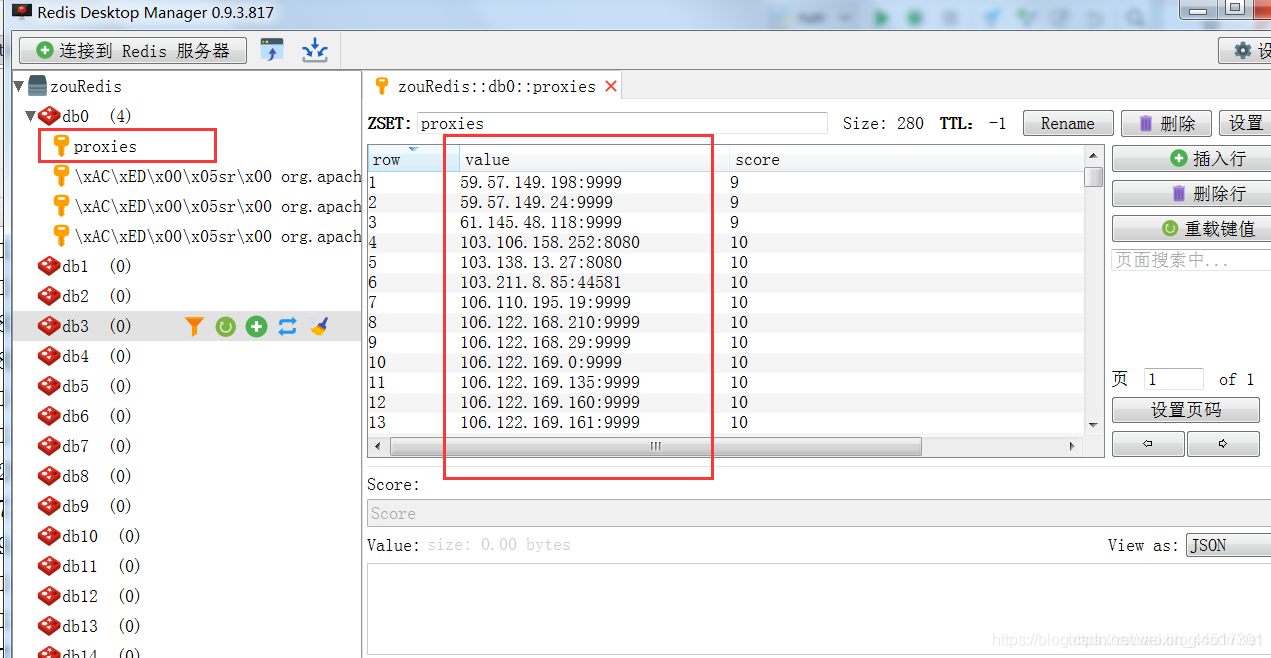Click the import connections toolbar icon

[x=272, y=50]
